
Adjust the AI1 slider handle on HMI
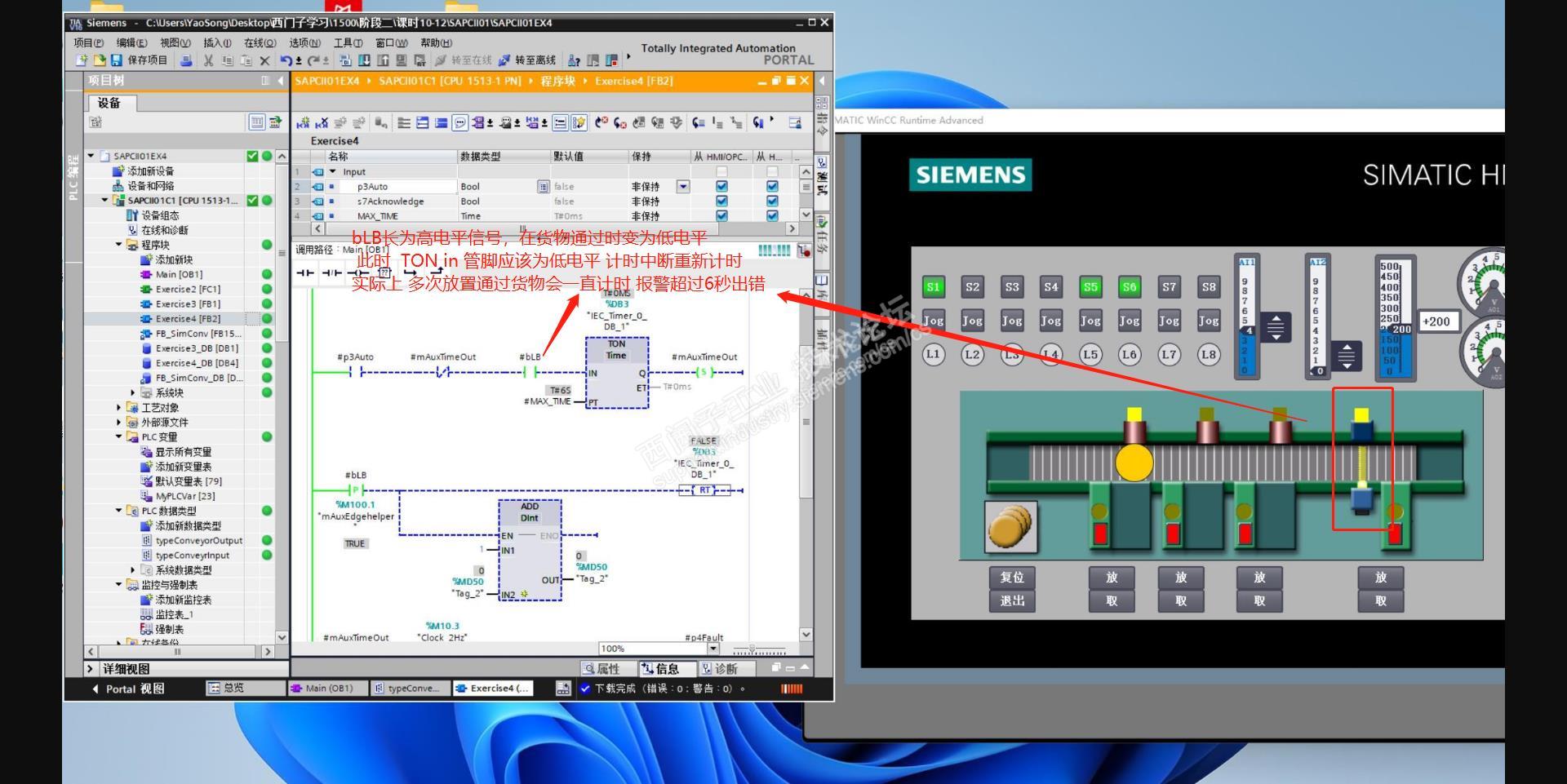click(x=1275, y=328)
